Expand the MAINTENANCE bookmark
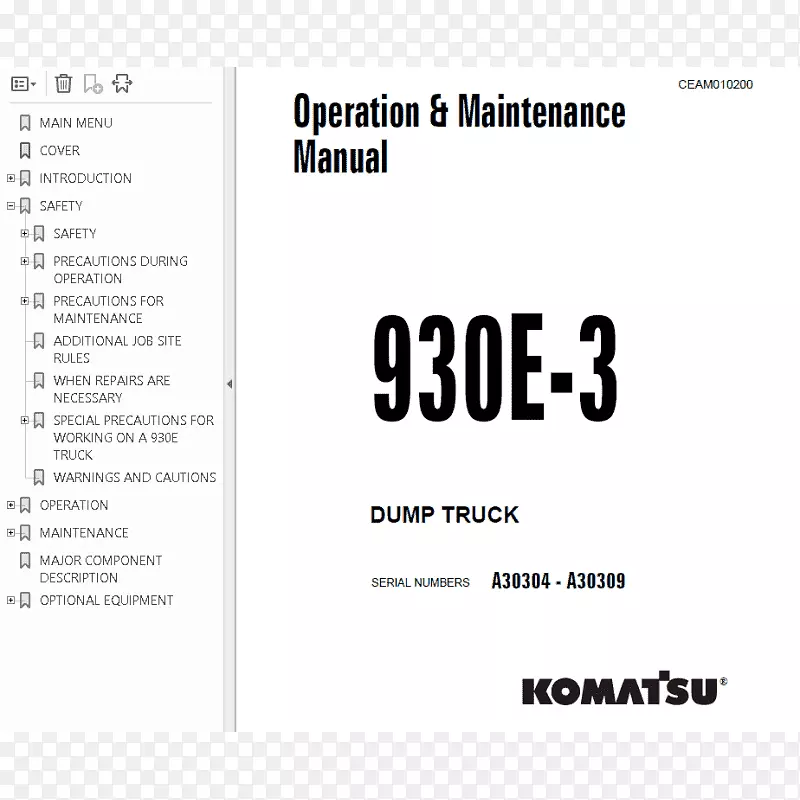The height and width of the screenshot is (800, 800). point(11,532)
